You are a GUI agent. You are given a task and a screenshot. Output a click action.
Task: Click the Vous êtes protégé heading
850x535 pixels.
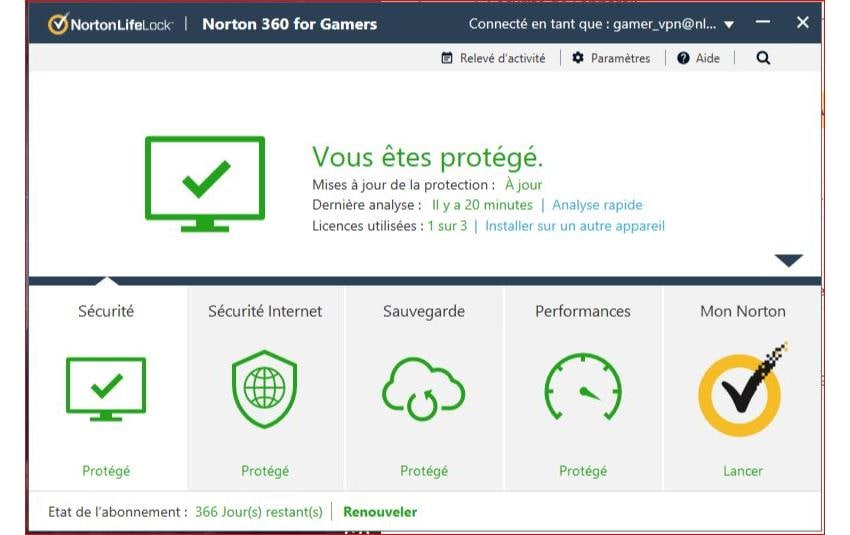click(427, 157)
